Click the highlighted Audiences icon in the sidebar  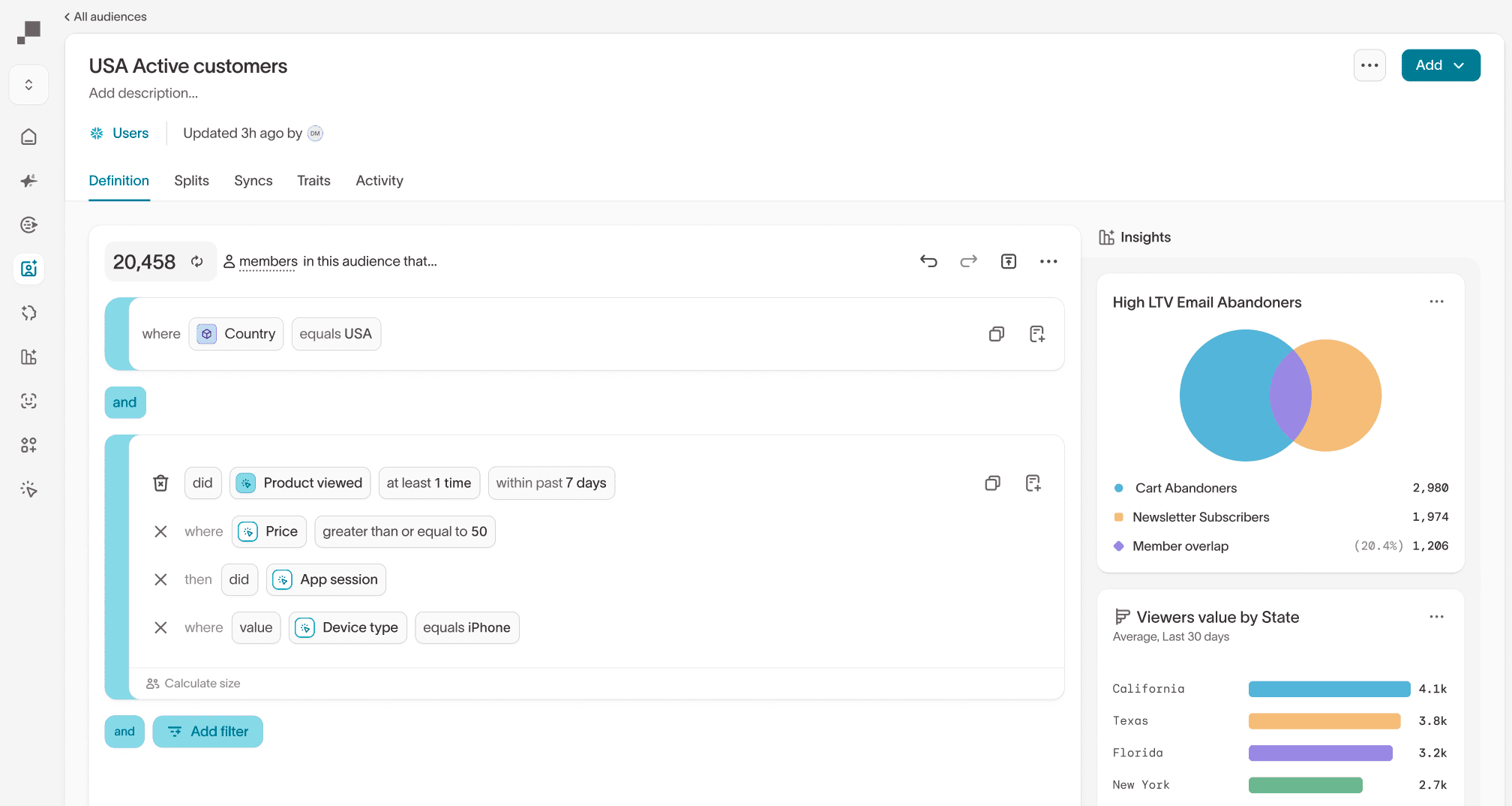(x=28, y=269)
